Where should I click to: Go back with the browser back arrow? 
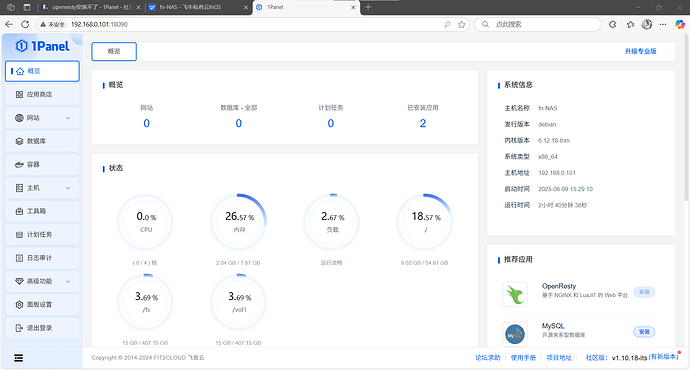[x=9, y=25]
